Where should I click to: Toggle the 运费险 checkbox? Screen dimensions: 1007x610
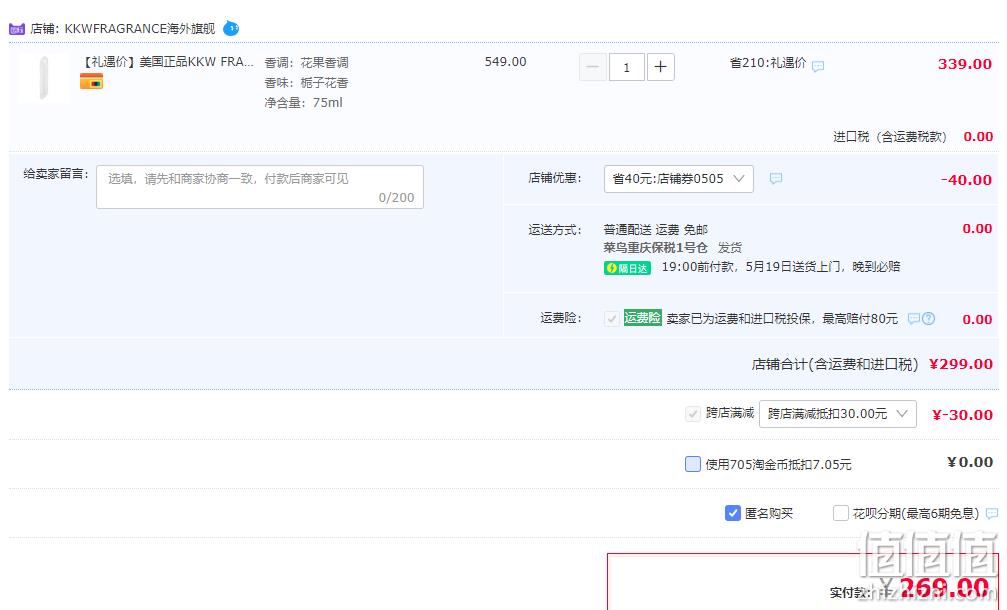pos(611,318)
